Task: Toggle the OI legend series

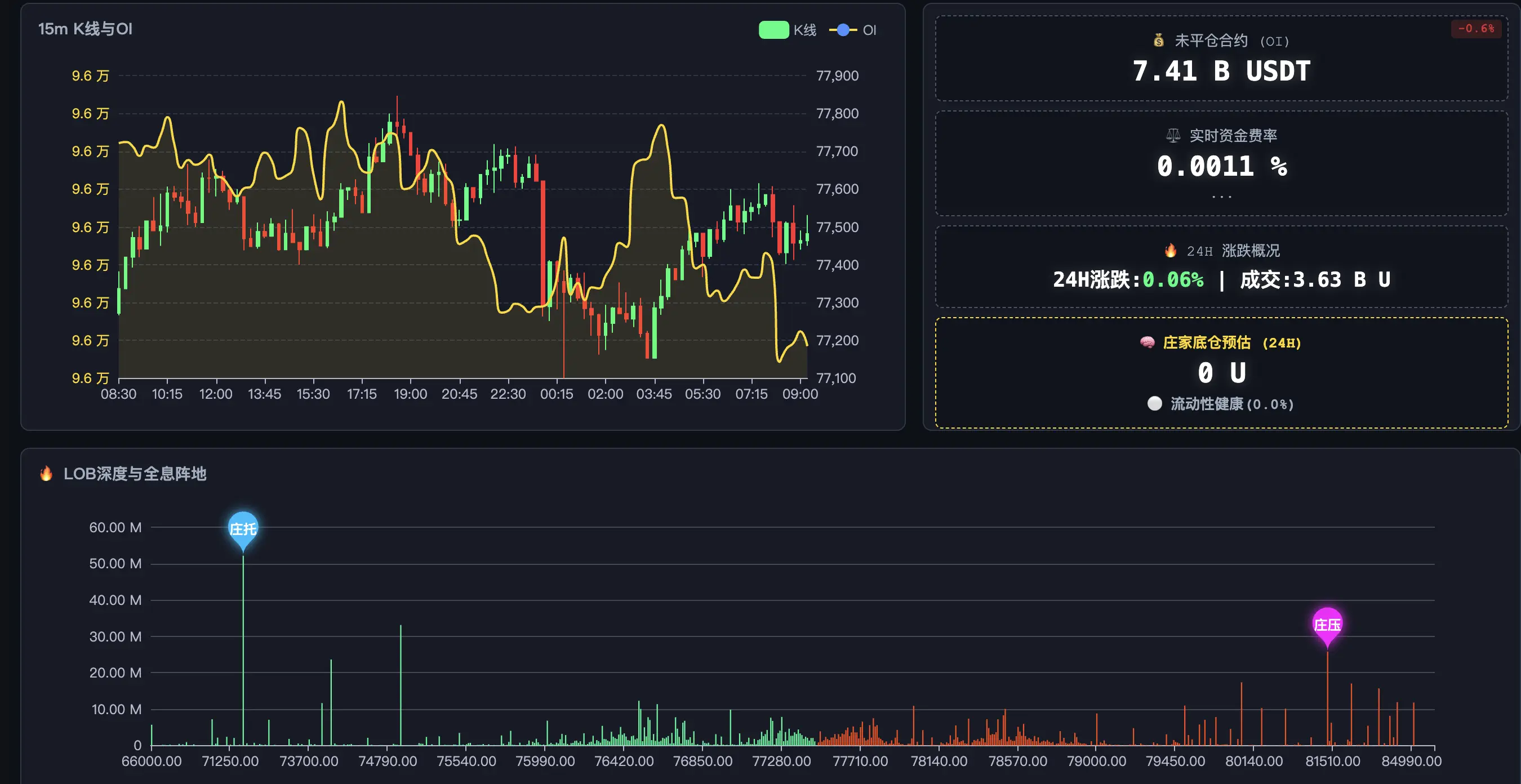Action: 869,30
